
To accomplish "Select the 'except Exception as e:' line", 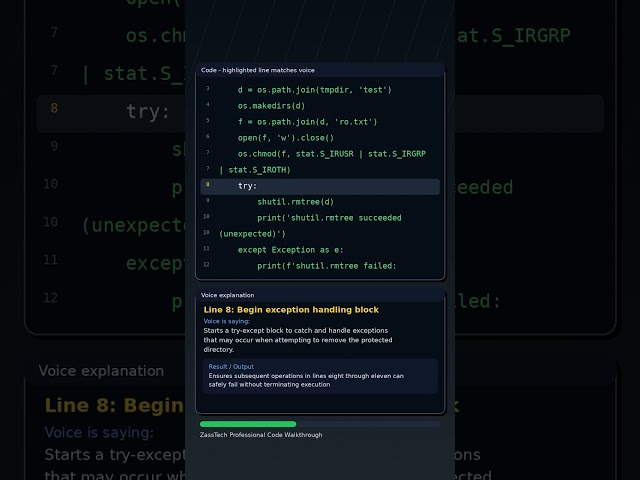I will coord(290,250).
